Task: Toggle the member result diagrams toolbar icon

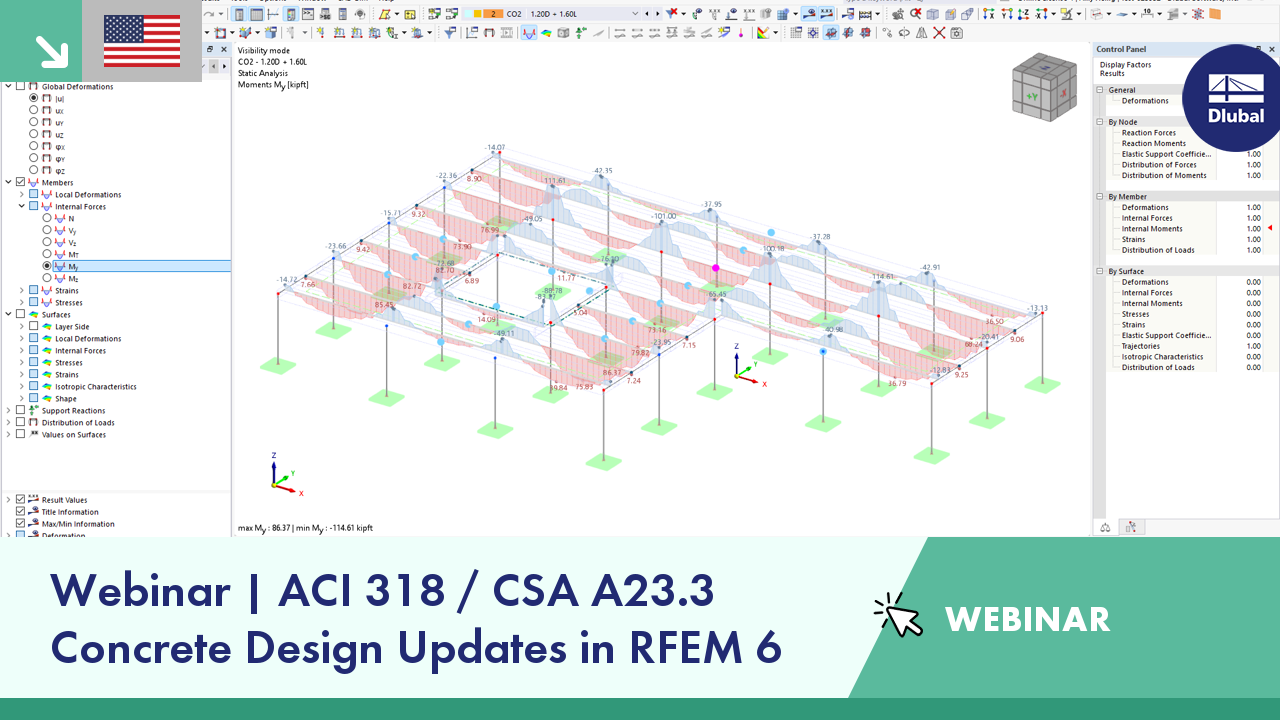Action: [x=528, y=33]
